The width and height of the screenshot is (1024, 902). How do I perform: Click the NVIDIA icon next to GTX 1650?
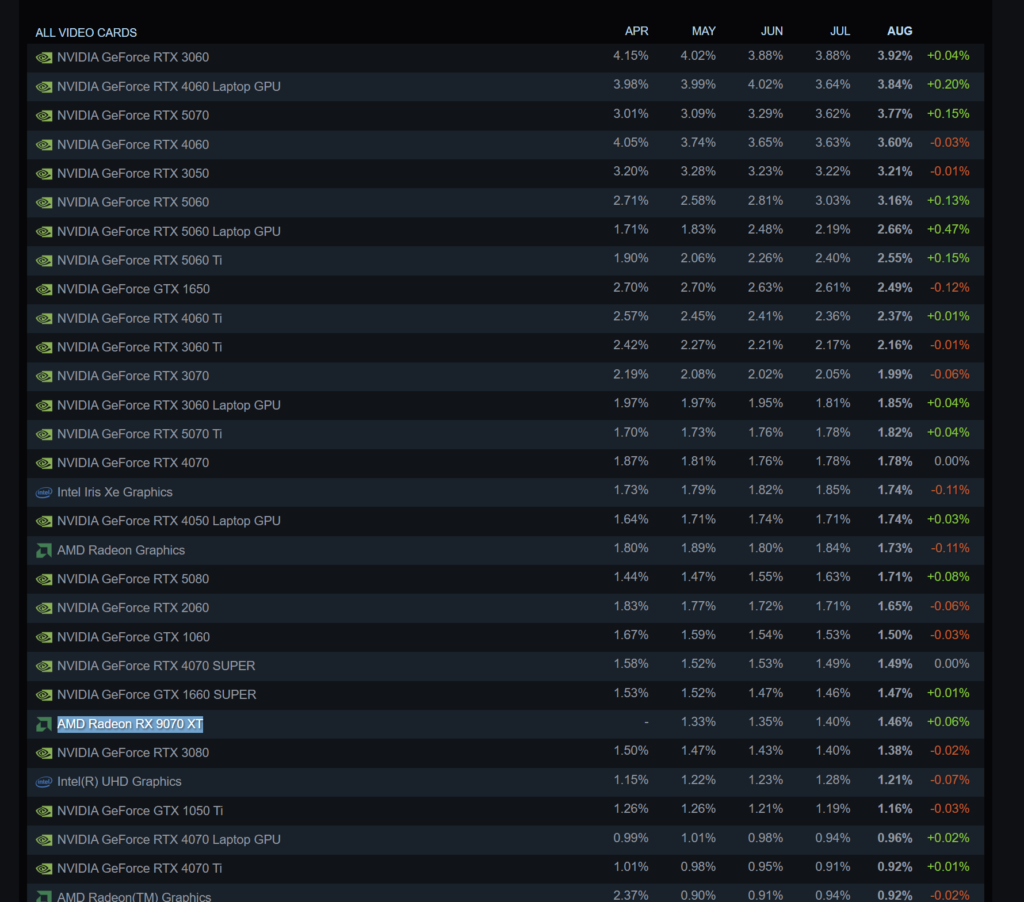44,289
